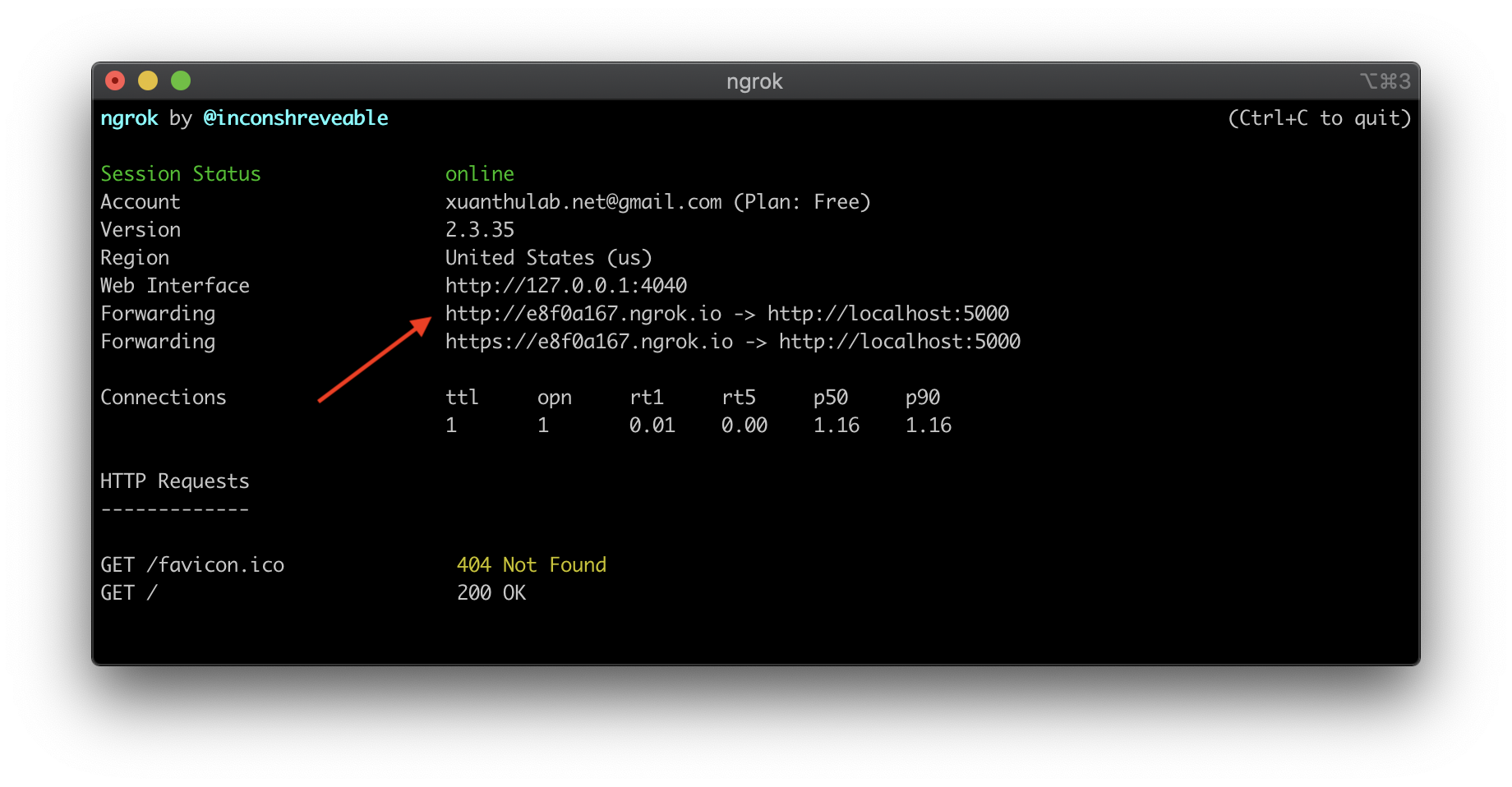Open the http://e8f0a167.ngrok.io forwarding URL
Screen dimensions: 1512x787
pyautogui.click(x=583, y=314)
